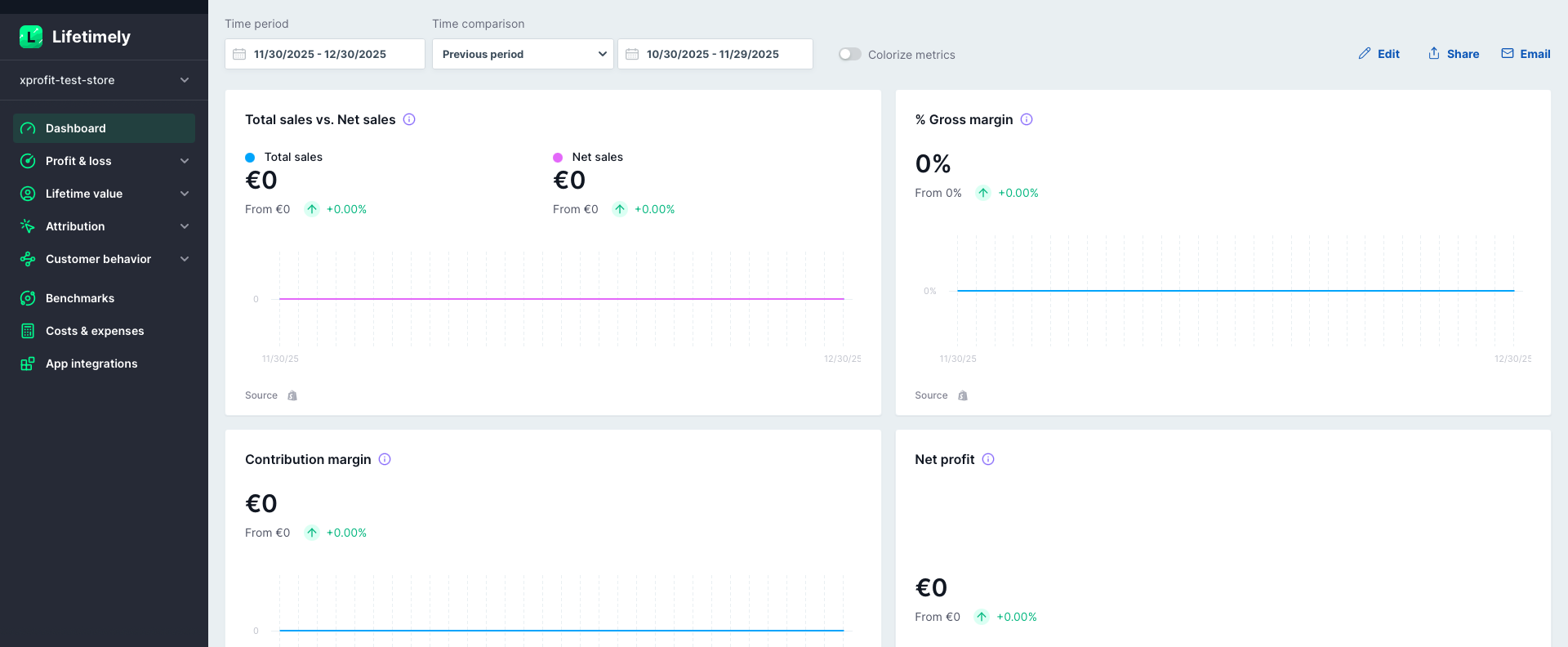This screenshot has width=1568, height=647.
Task: Click info icon next to Contribution margin
Action: (385, 459)
